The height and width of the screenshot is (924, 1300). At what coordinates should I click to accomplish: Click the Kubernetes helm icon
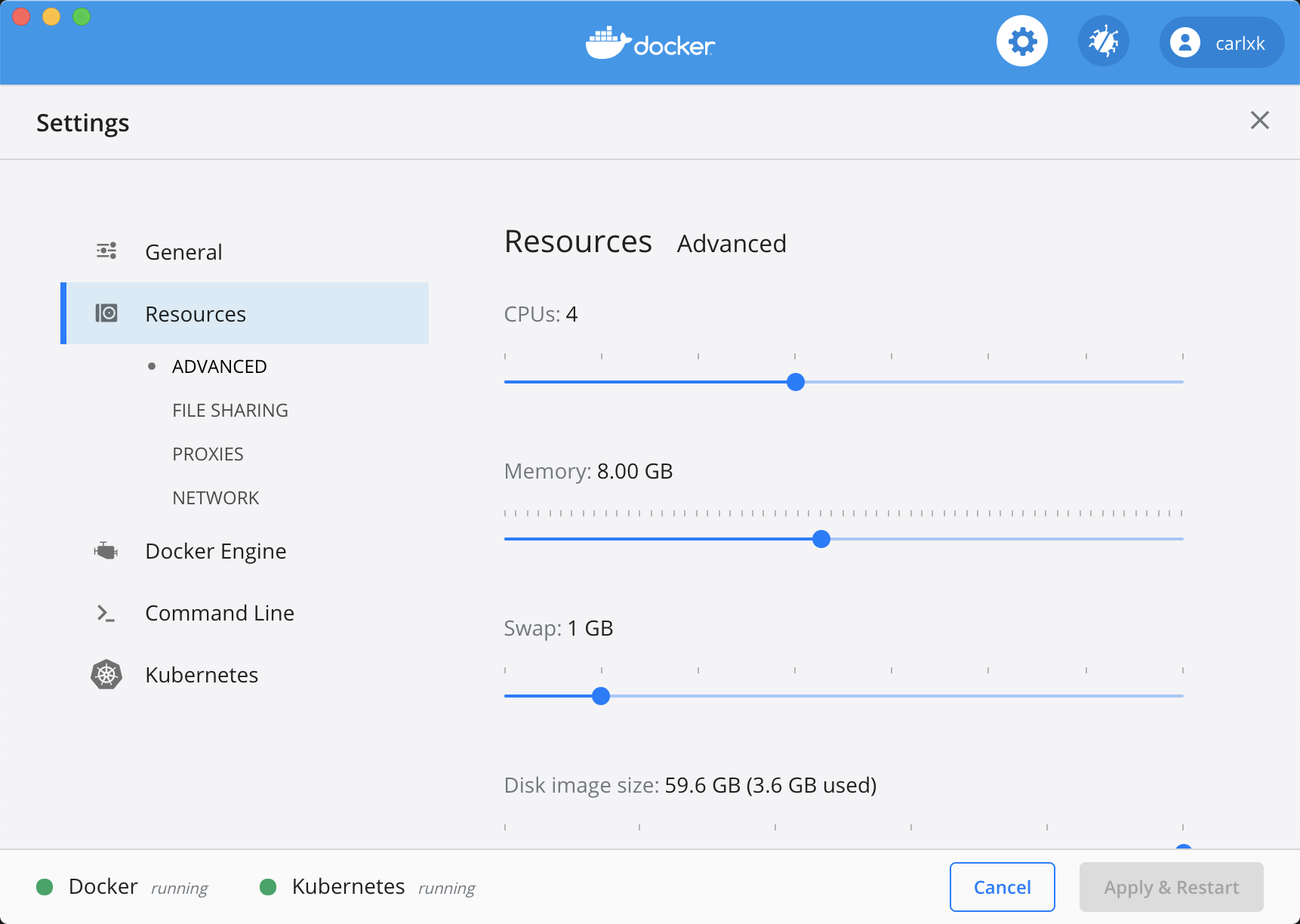(106, 674)
